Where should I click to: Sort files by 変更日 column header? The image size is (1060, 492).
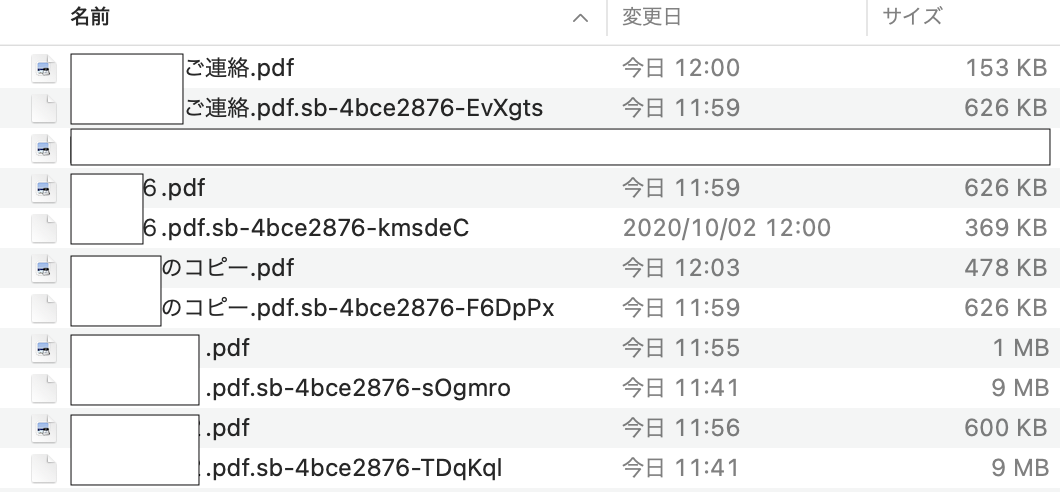651,17
